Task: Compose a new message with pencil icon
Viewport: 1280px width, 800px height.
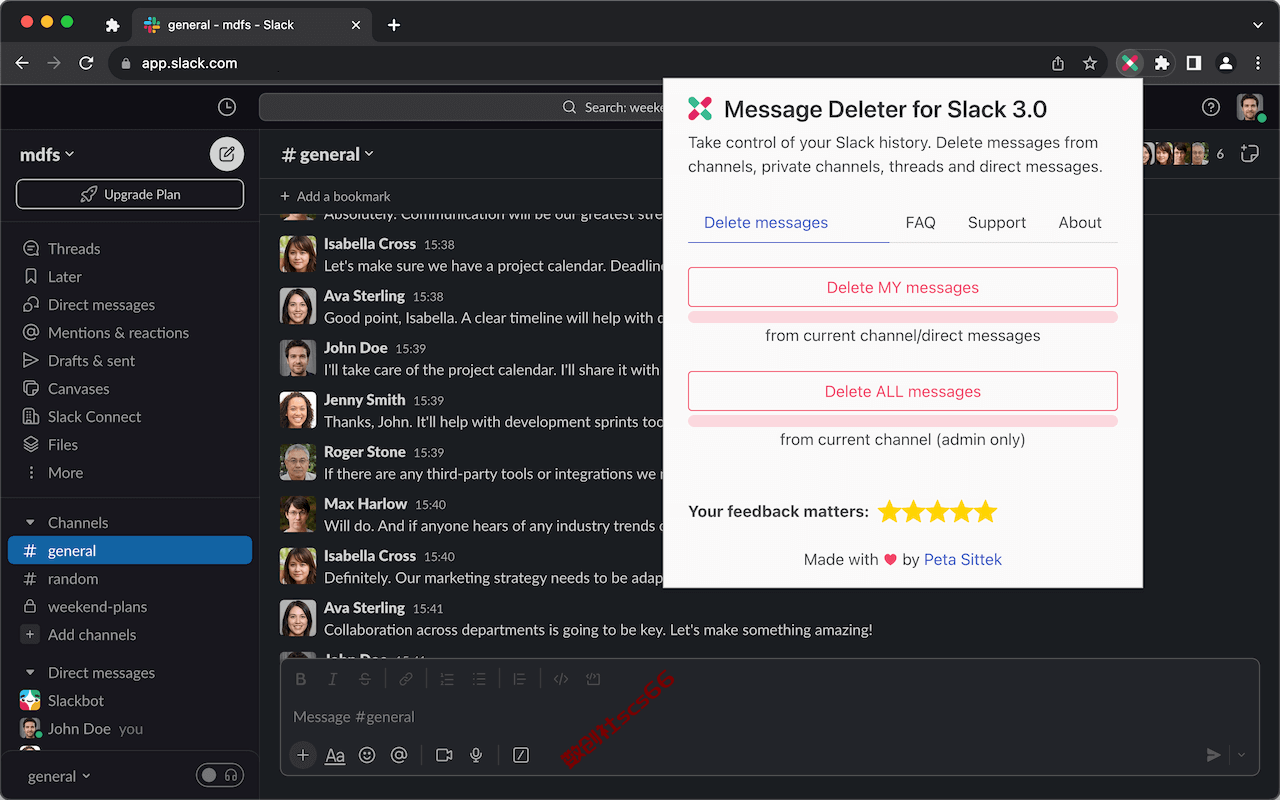Action: coord(227,154)
